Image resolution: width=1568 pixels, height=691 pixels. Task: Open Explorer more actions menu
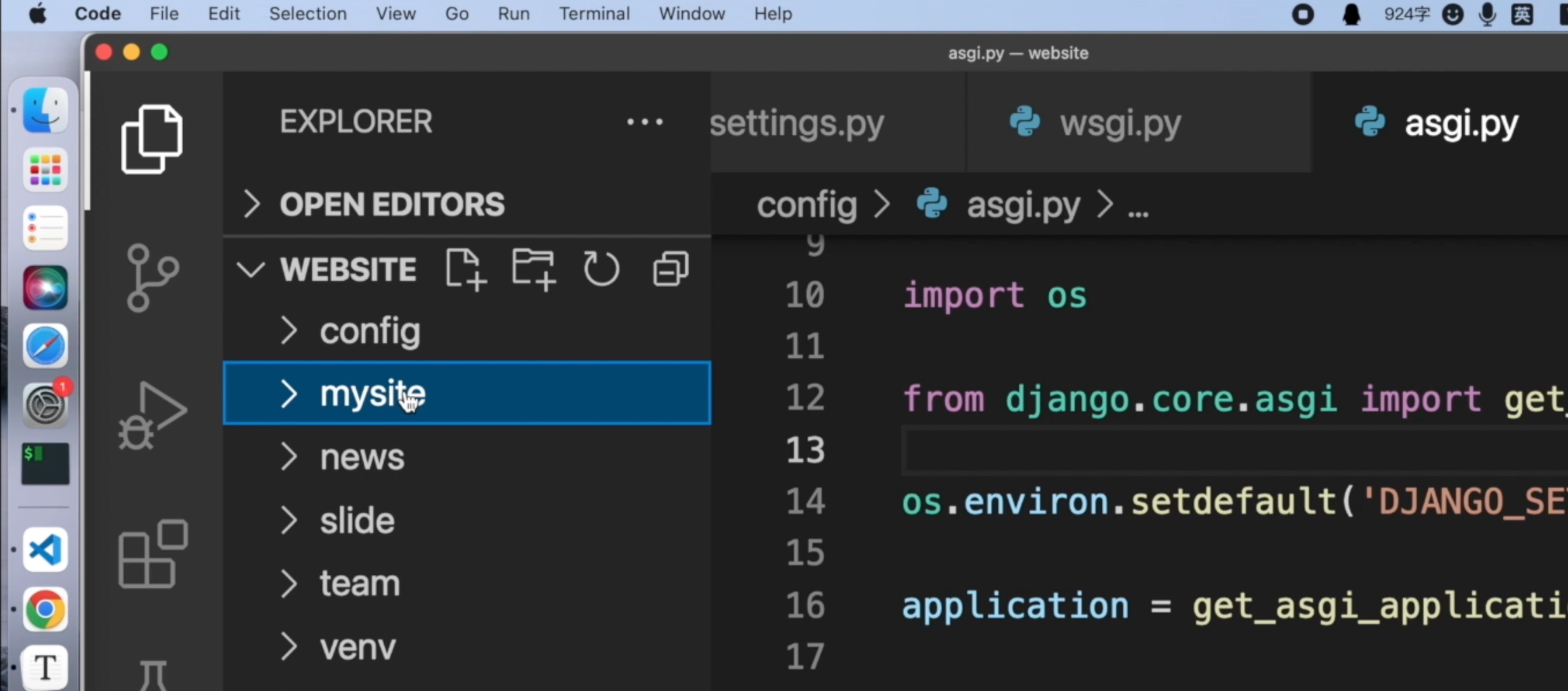click(645, 122)
